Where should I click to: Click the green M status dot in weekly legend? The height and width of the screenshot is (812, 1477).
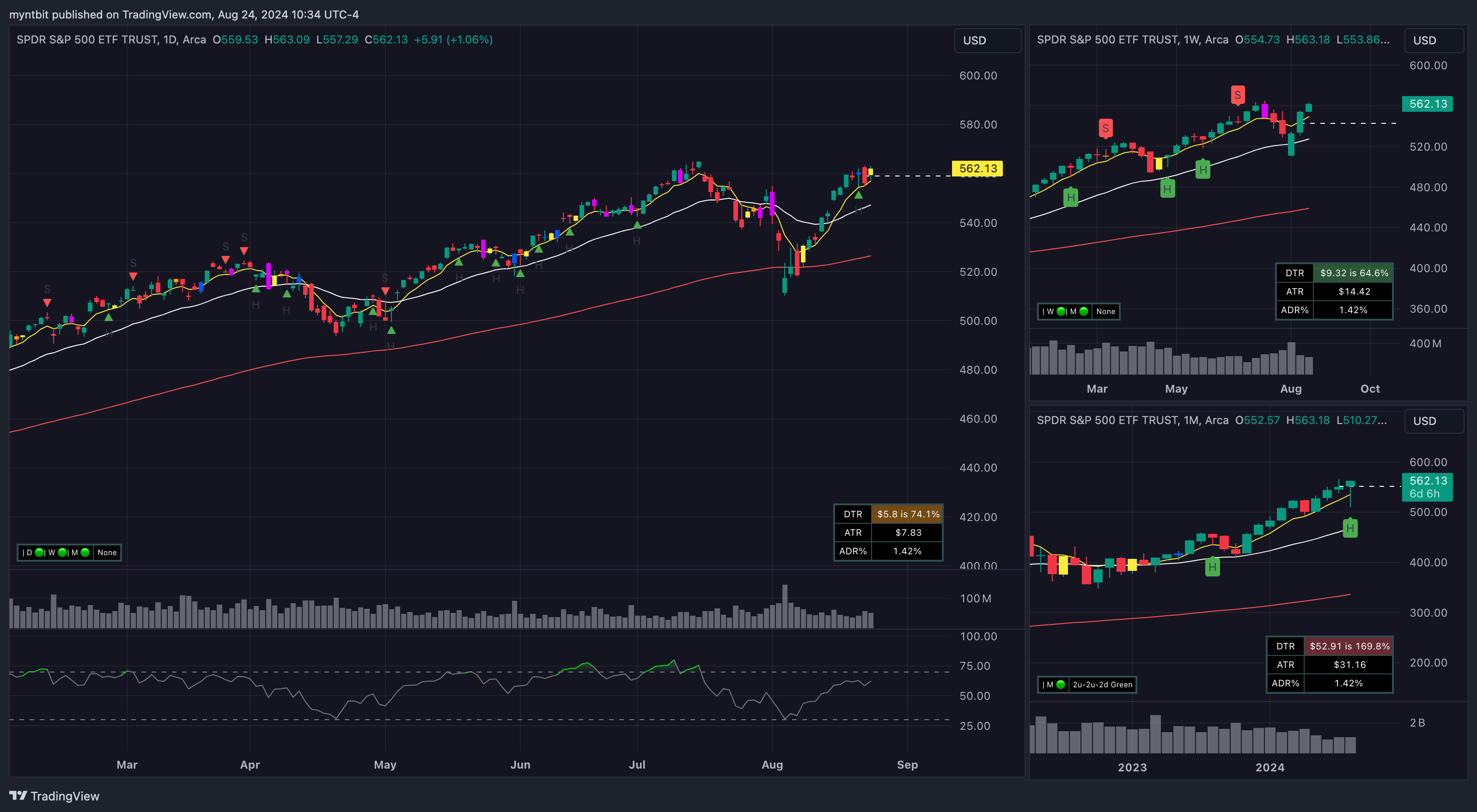pyautogui.click(x=1084, y=311)
